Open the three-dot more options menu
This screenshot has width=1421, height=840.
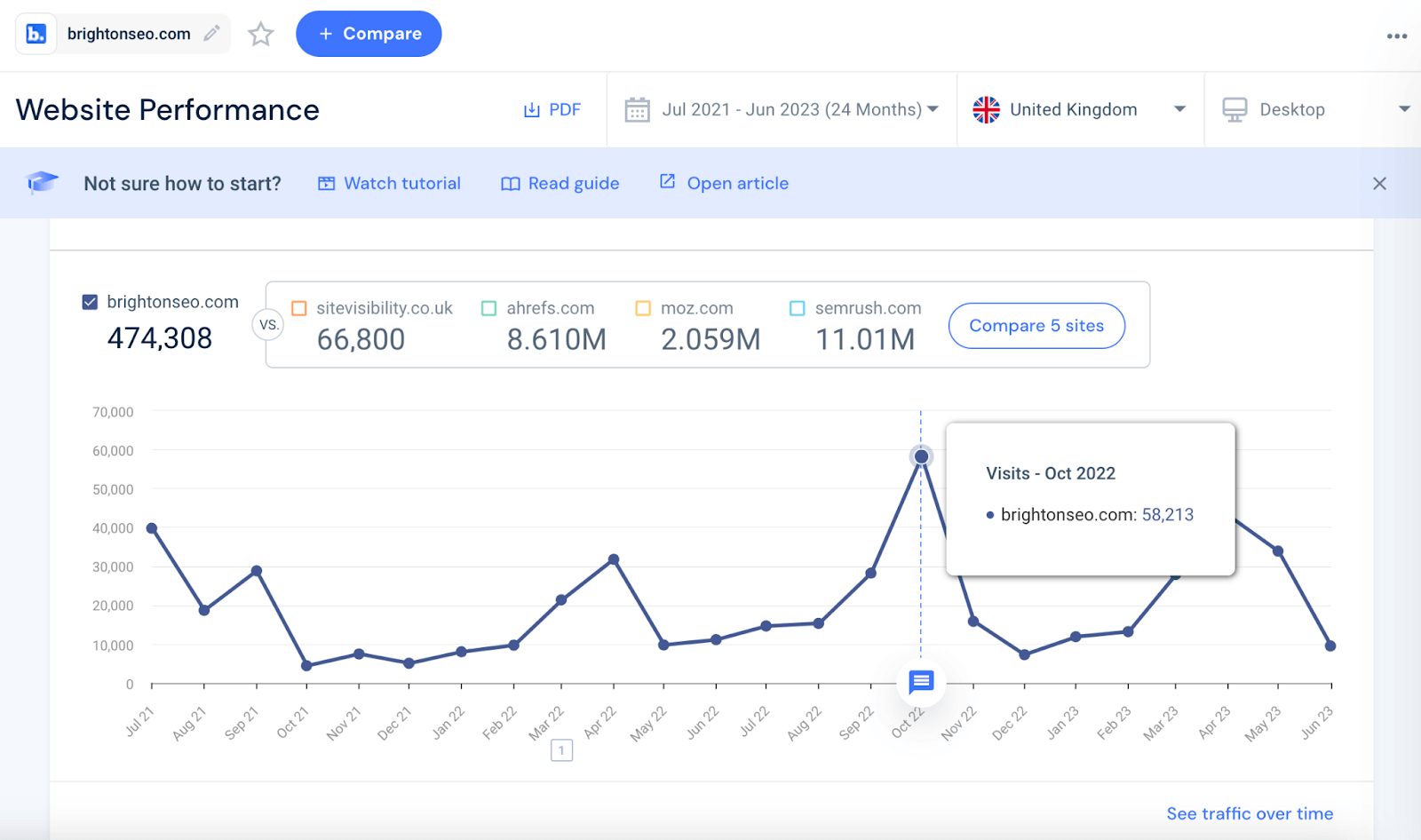point(1397,36)
